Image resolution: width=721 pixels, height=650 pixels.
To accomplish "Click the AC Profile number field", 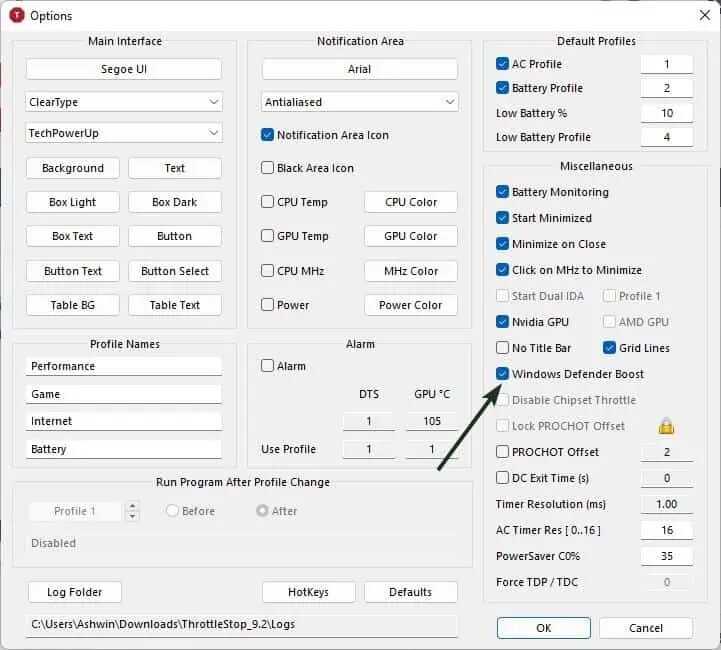I will (666, 64).
